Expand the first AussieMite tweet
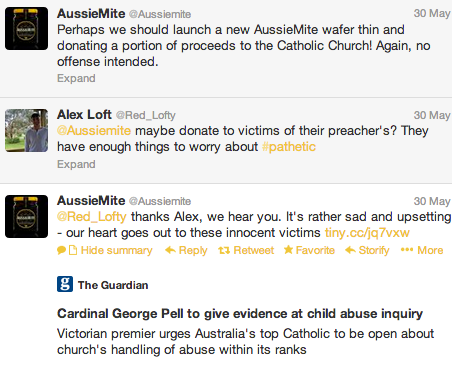This screenshot has height=365, width=452. tap(76, 78)
